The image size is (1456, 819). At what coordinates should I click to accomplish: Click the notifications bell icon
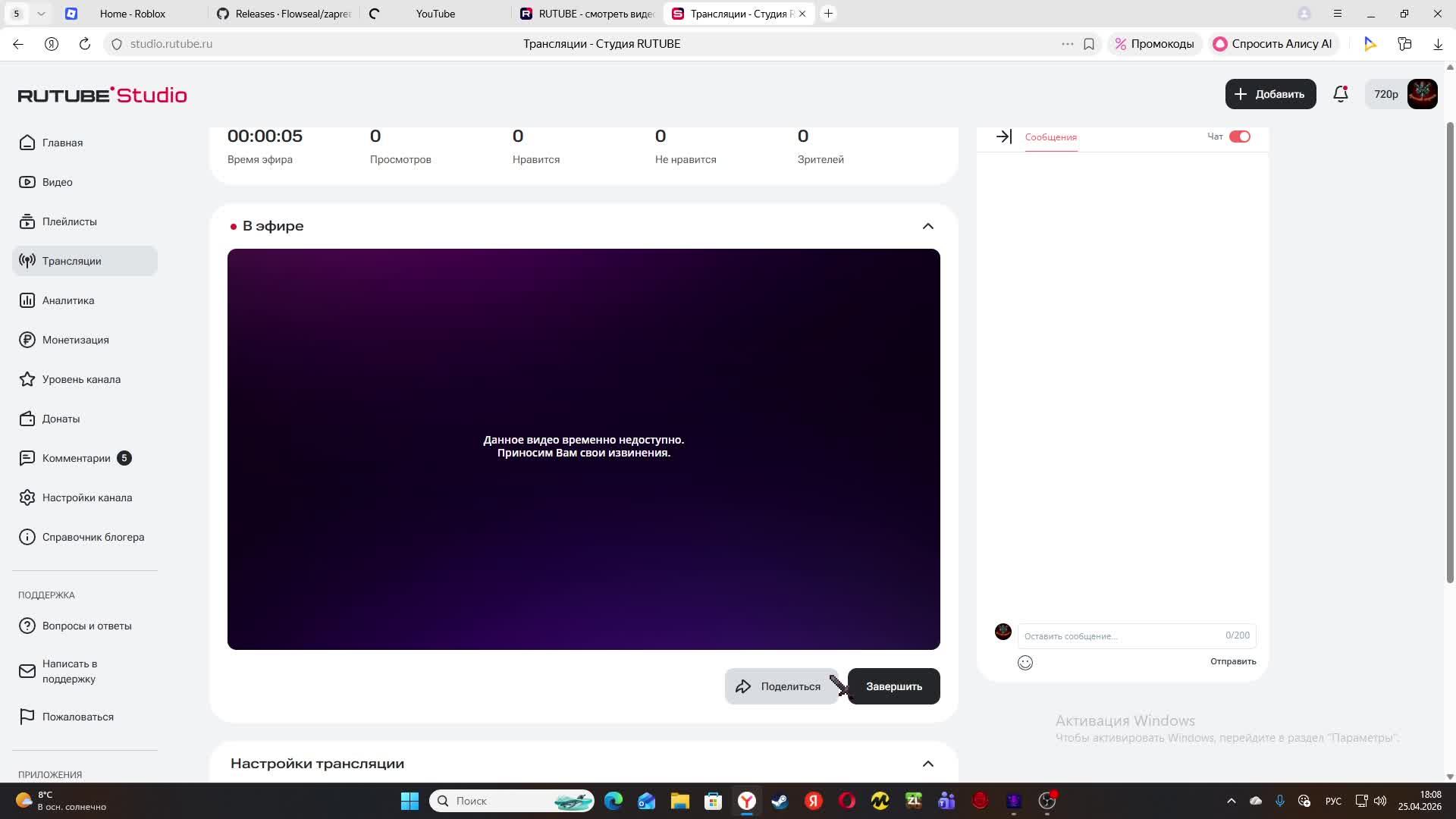[1340, 94]
